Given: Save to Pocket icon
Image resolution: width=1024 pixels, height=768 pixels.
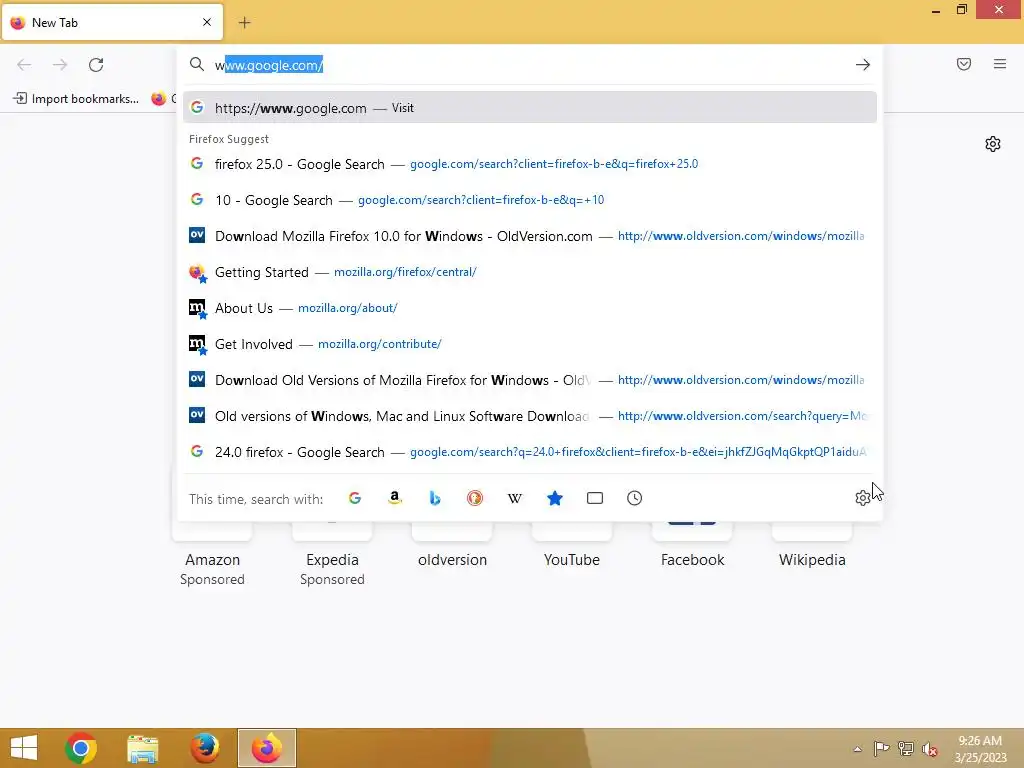Looking at the screenshot, I should point(964,64).
